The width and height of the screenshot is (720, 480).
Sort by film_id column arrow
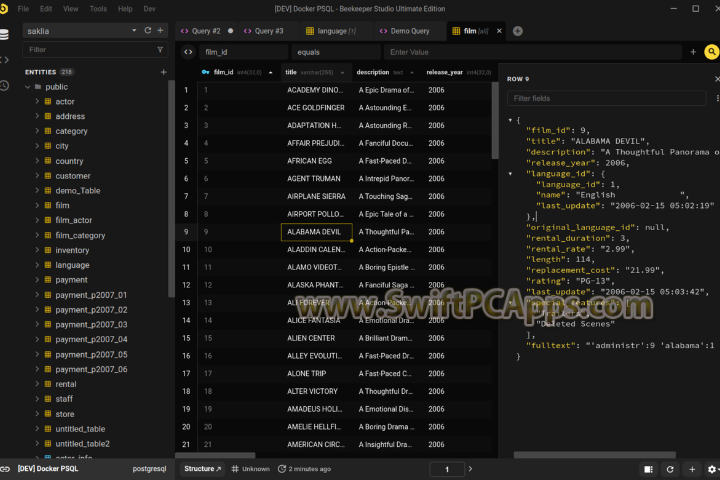270,73
